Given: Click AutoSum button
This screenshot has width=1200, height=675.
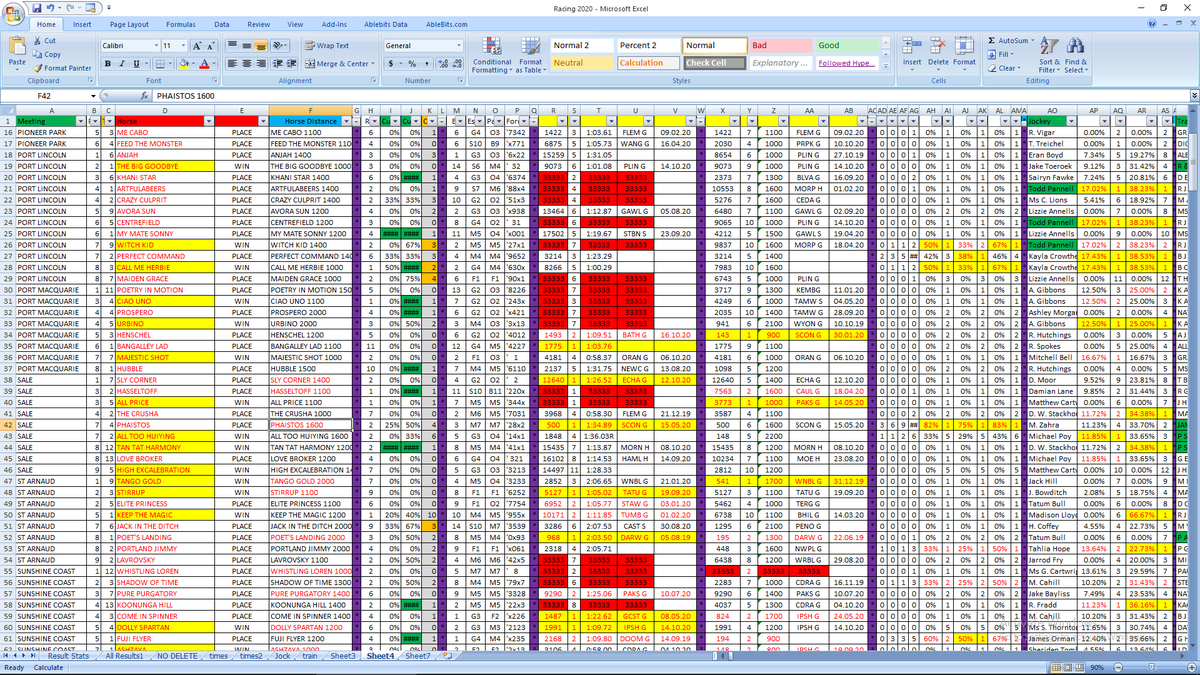Looking at the screenshot, I should pos(1010,41).
